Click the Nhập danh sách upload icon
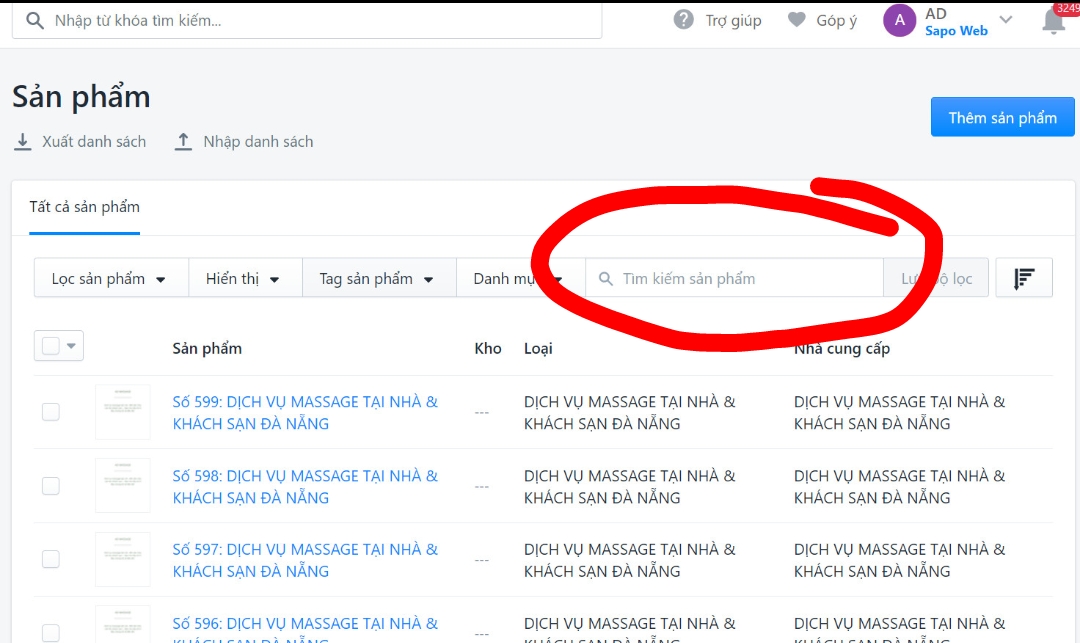Viewport: 1080px width, 643px height. pos(183,141)
